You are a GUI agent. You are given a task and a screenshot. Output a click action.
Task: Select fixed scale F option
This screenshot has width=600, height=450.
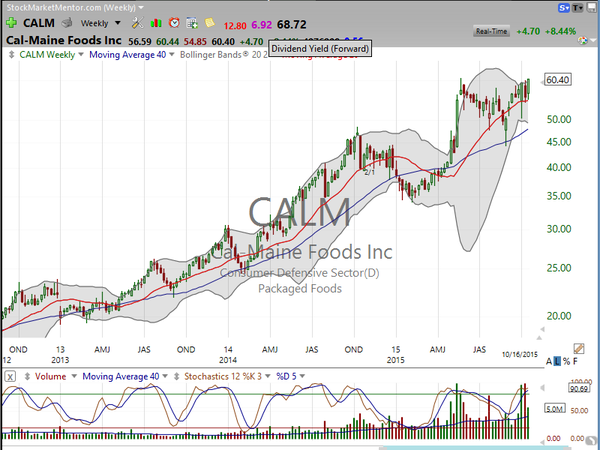(575, 361)
